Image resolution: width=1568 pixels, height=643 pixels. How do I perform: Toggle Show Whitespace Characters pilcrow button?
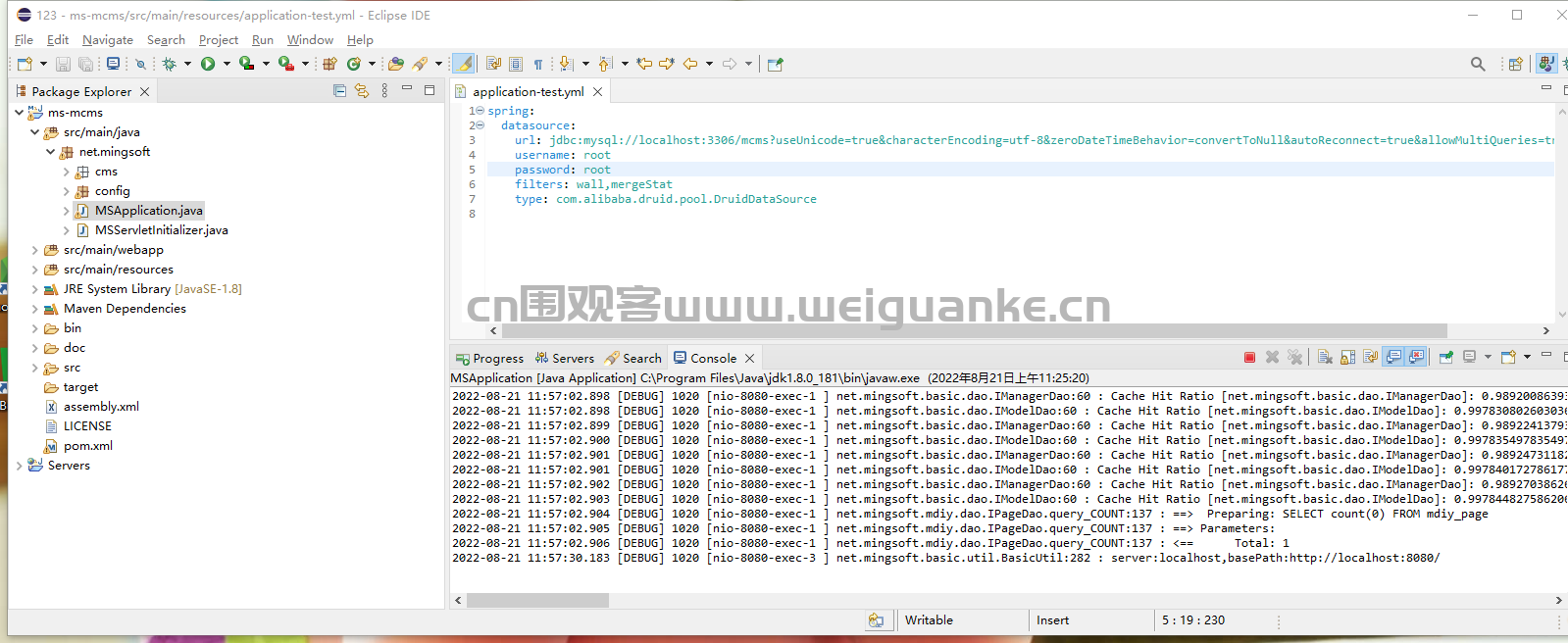pyautogui.click(x=538, y=64)
